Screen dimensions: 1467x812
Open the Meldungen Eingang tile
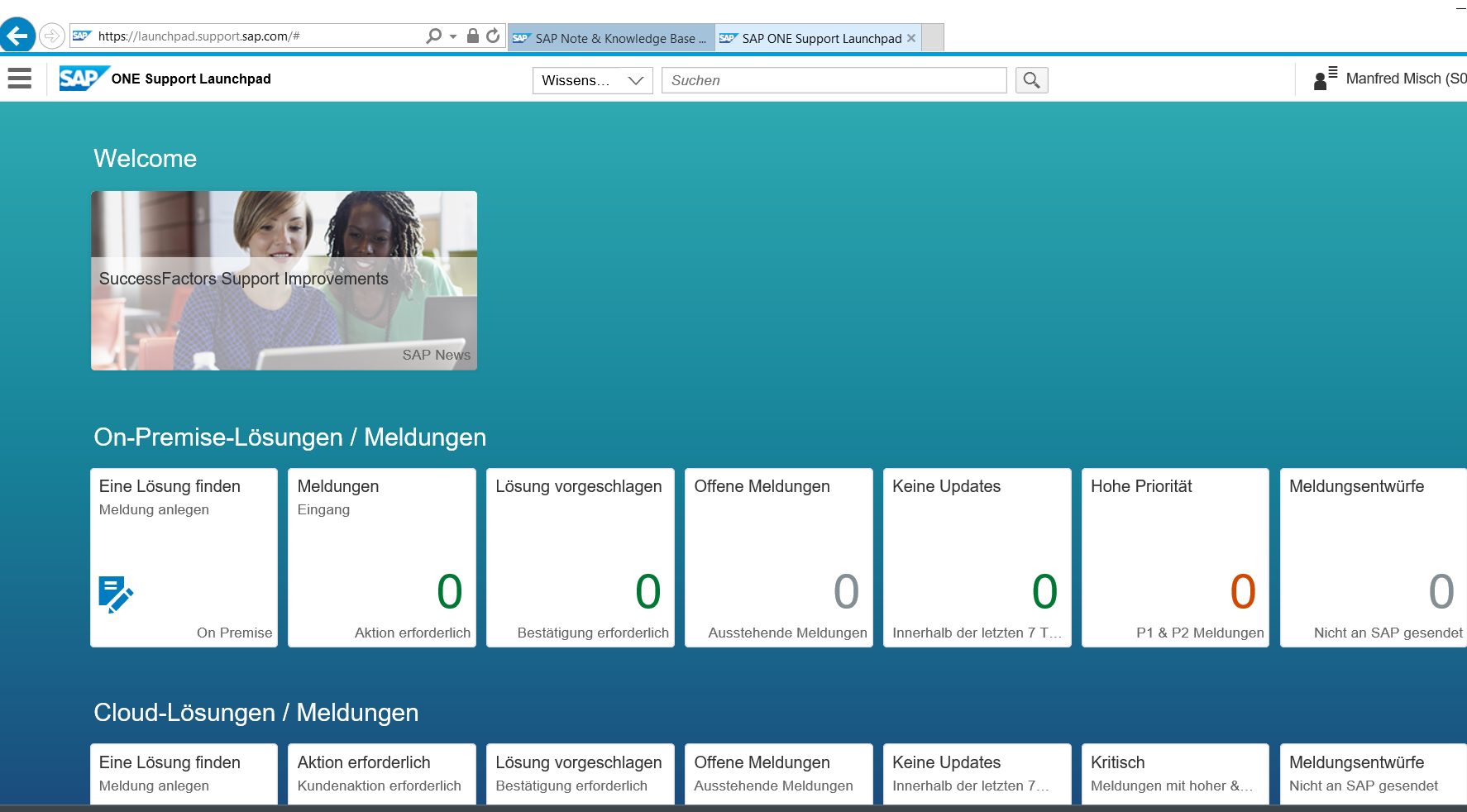coord(382,557)
